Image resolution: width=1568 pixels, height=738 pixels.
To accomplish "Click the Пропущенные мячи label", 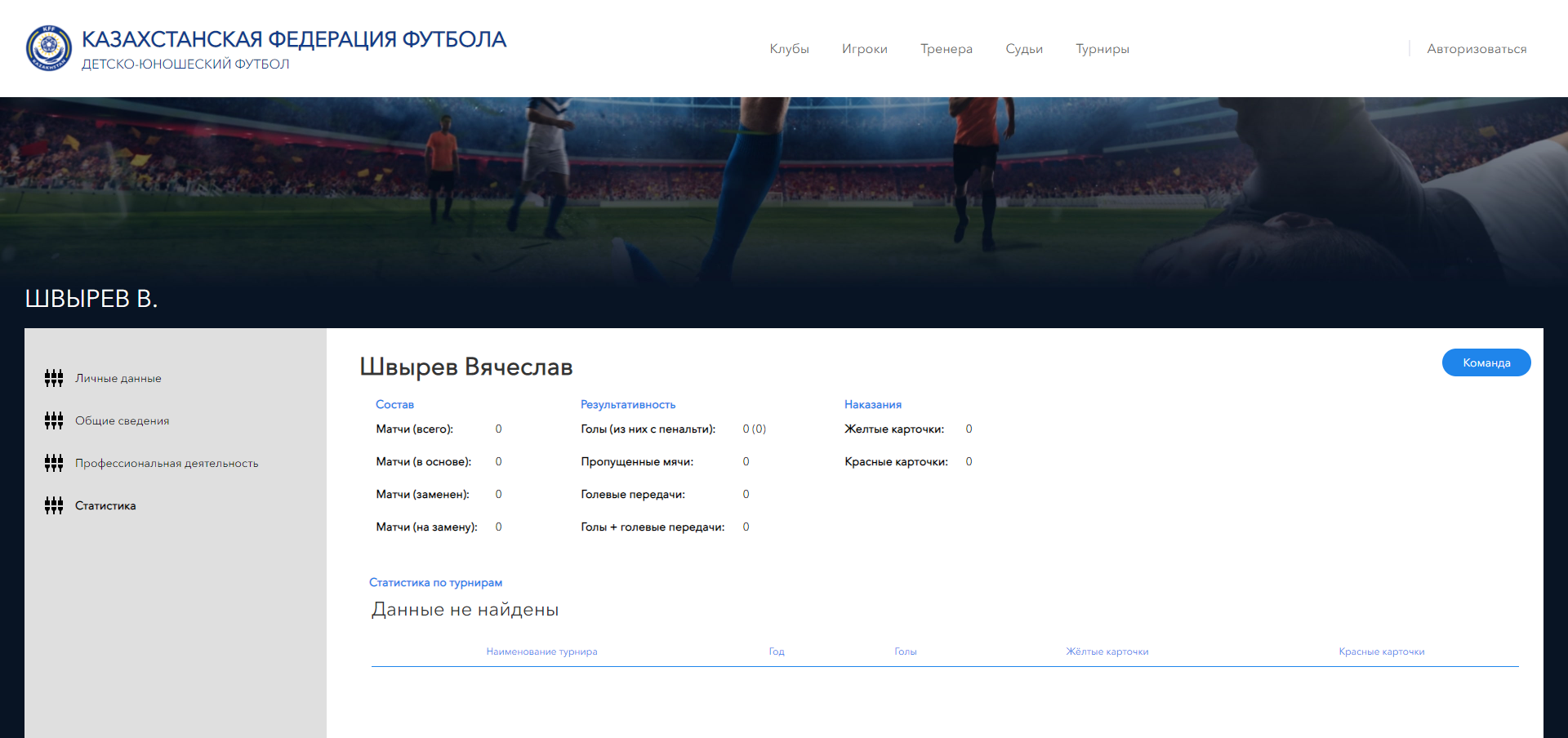I will pos(637,461).
